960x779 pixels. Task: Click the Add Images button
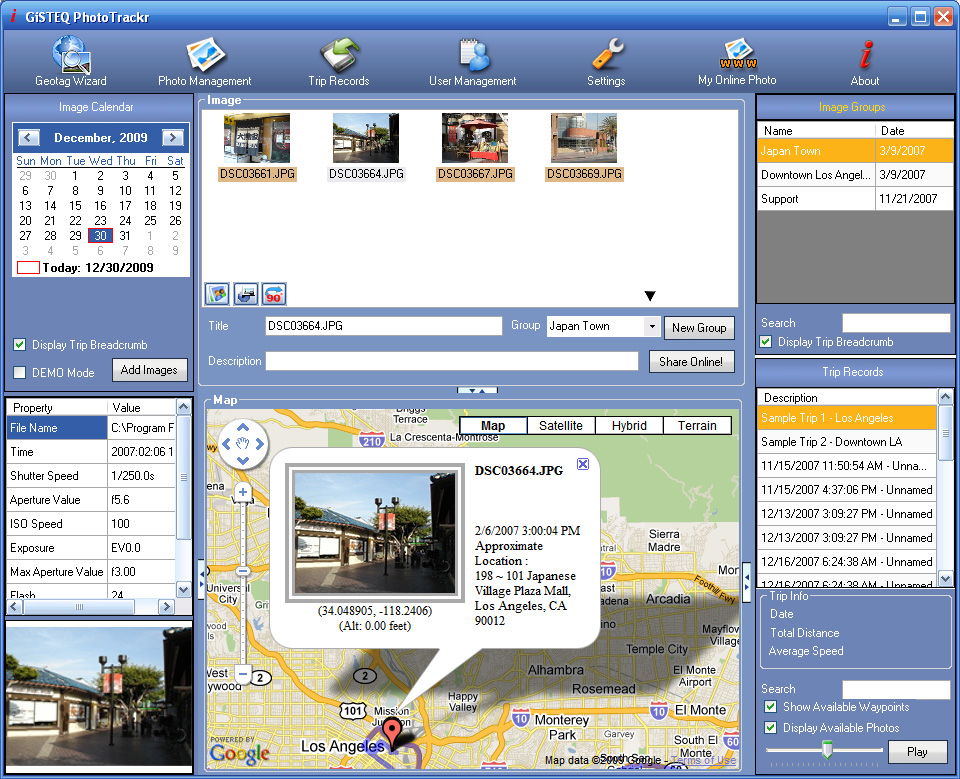(x=149, y=370)
